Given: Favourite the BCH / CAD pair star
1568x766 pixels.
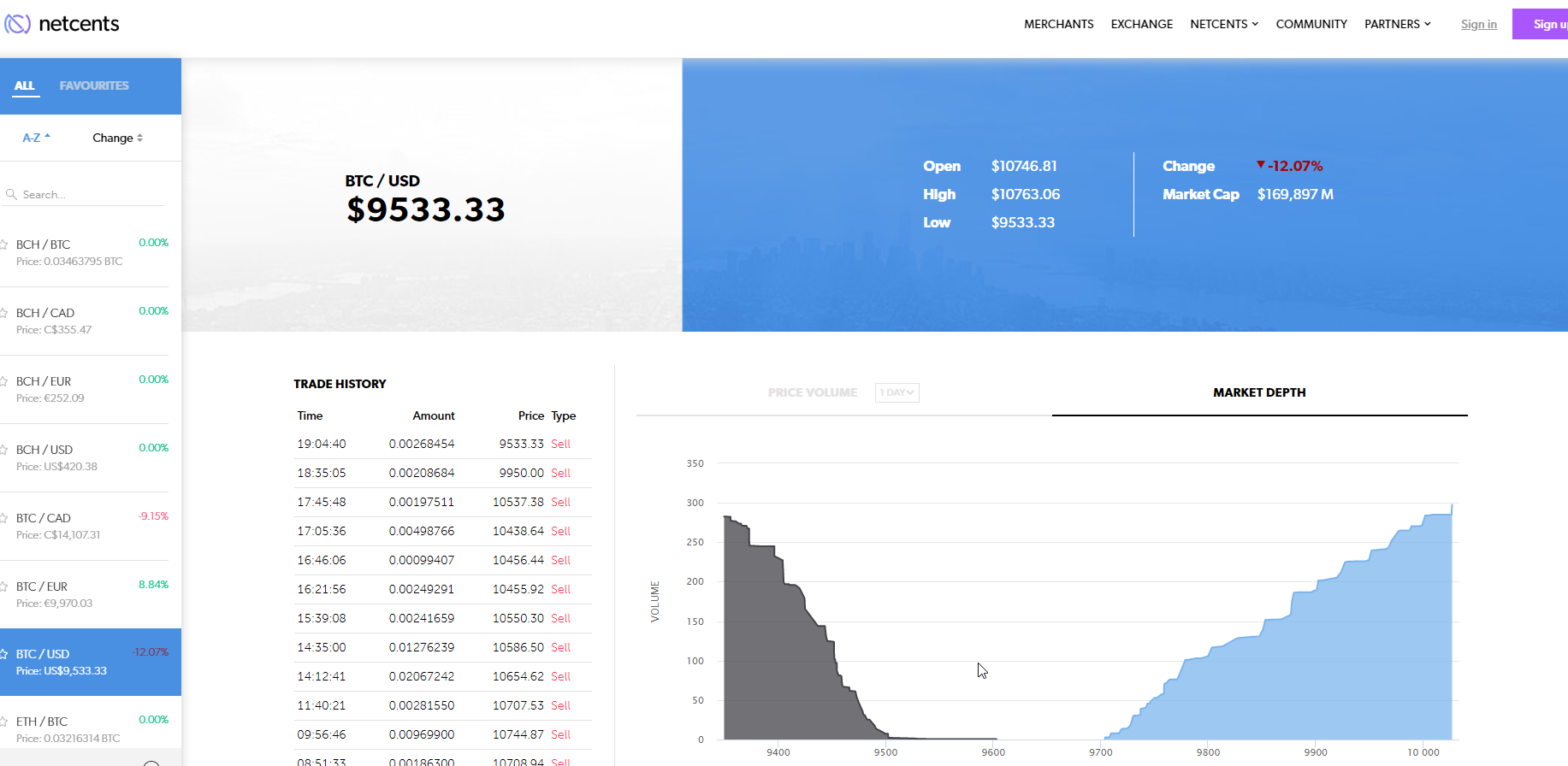Looking at the screenshot, I should point(4,313).
